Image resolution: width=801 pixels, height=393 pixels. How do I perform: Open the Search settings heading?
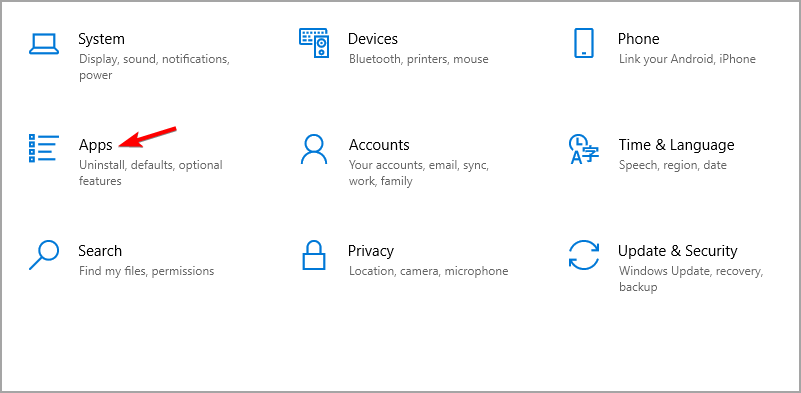pos(100,251)
